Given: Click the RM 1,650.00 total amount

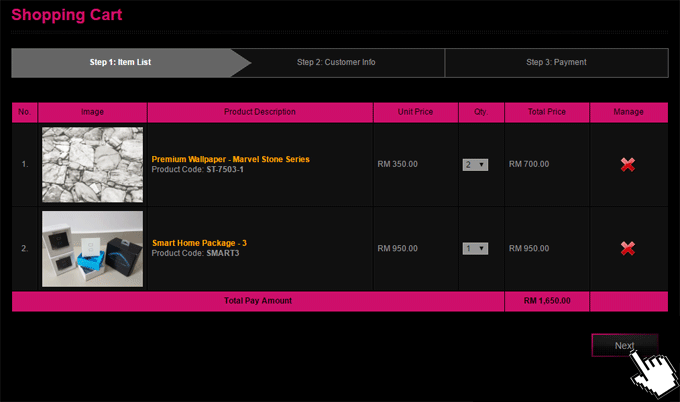Looking at the screenshot, I should 547,300.
